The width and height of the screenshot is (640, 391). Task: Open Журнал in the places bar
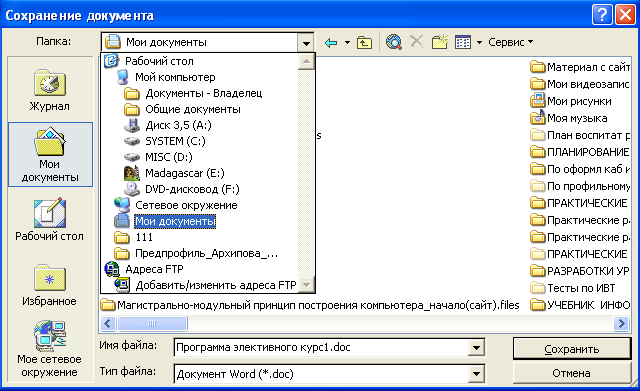[x=50, y=89]
